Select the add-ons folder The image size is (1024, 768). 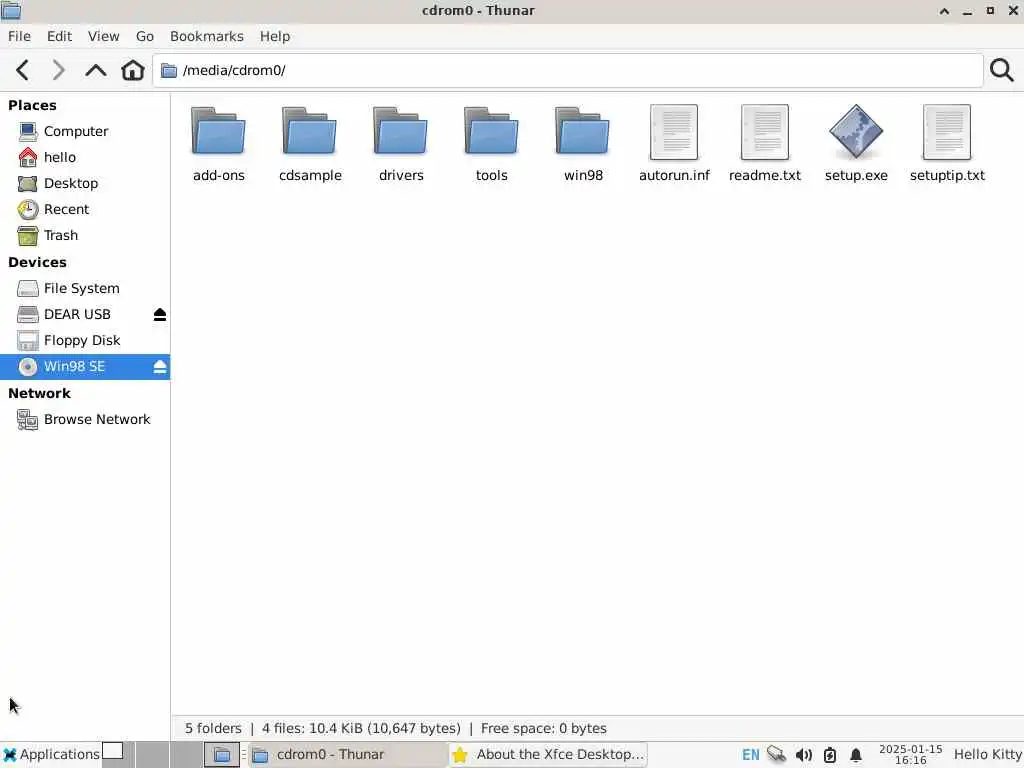(x=219, y=144)
